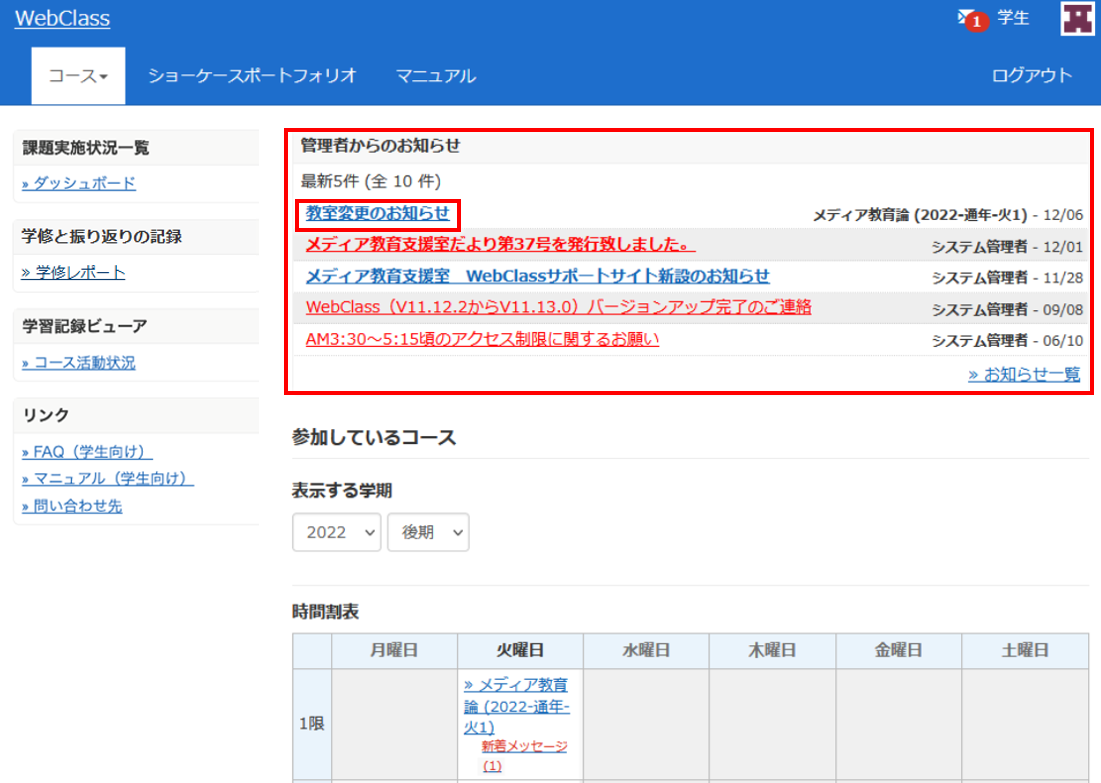Open the 2022 year dropdown
1101x783 pixels.
point(337,532)
